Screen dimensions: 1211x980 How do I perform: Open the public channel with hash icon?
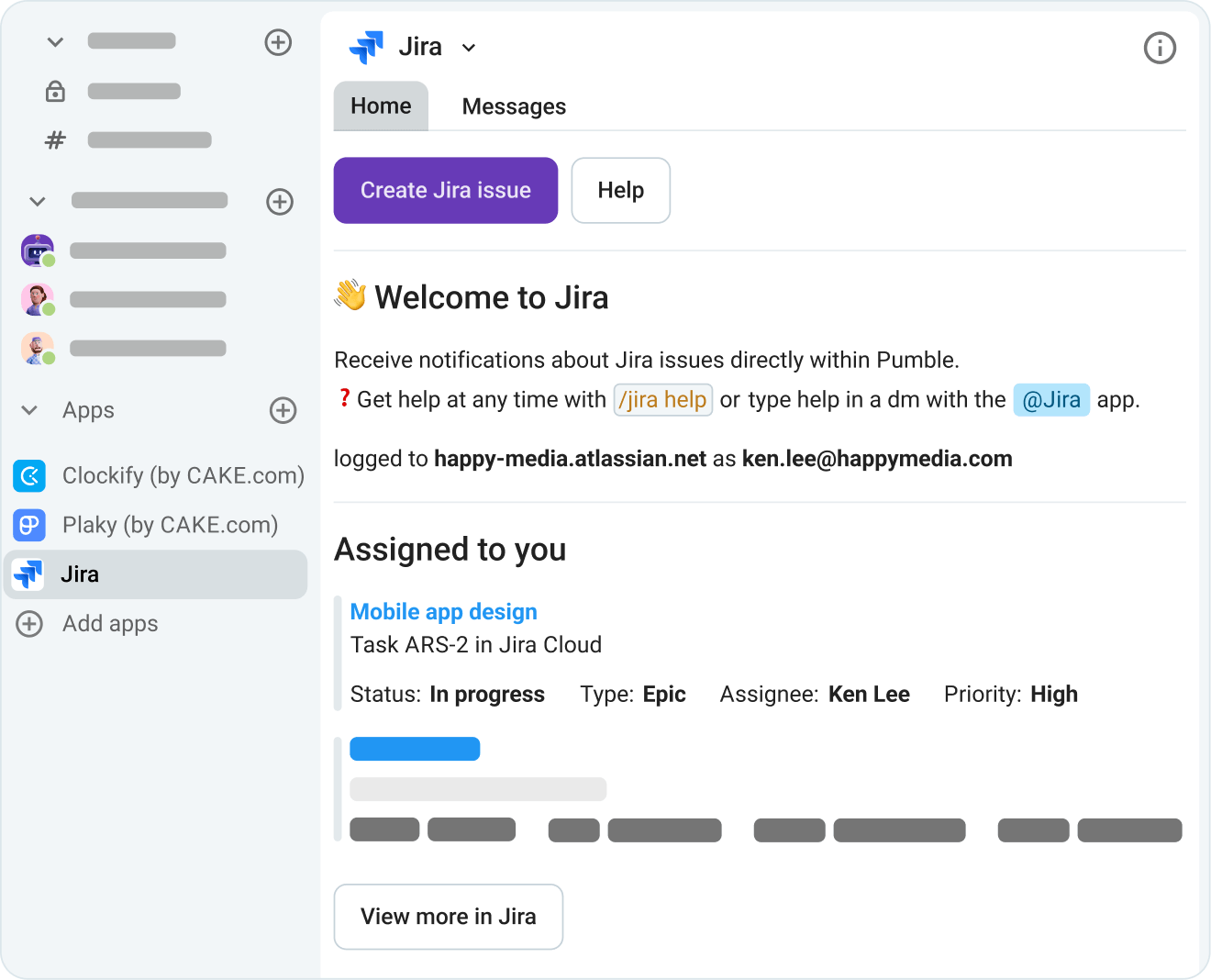pyautogui.click(x=128, y=140)
